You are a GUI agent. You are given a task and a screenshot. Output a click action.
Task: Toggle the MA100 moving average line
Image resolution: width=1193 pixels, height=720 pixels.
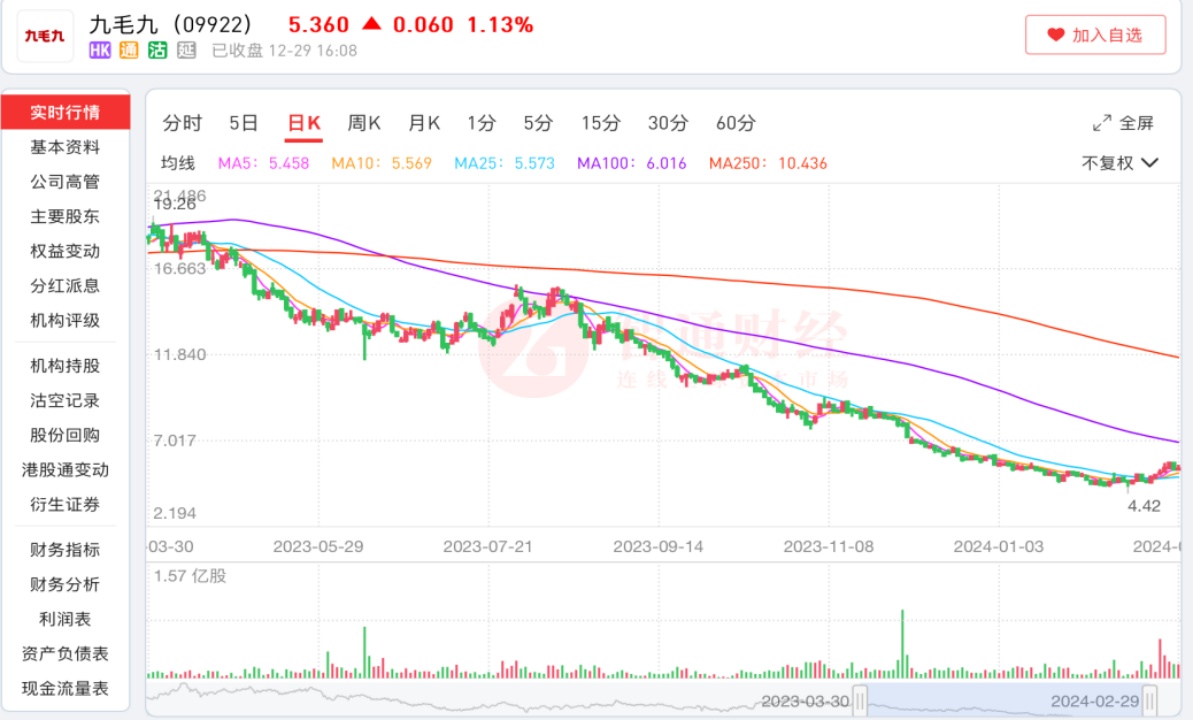(x=632, y=163)
